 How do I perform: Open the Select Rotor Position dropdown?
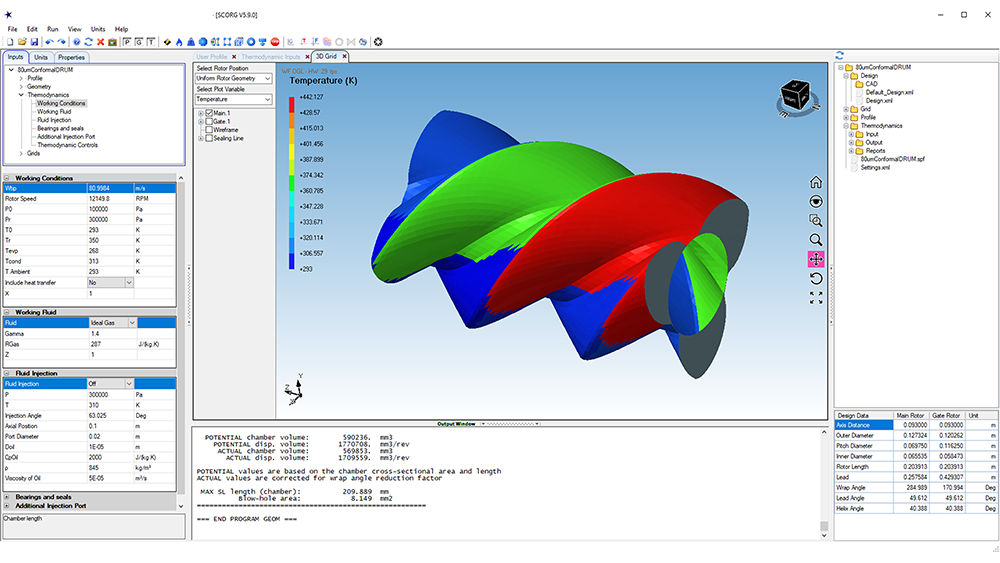click(233, 78)
